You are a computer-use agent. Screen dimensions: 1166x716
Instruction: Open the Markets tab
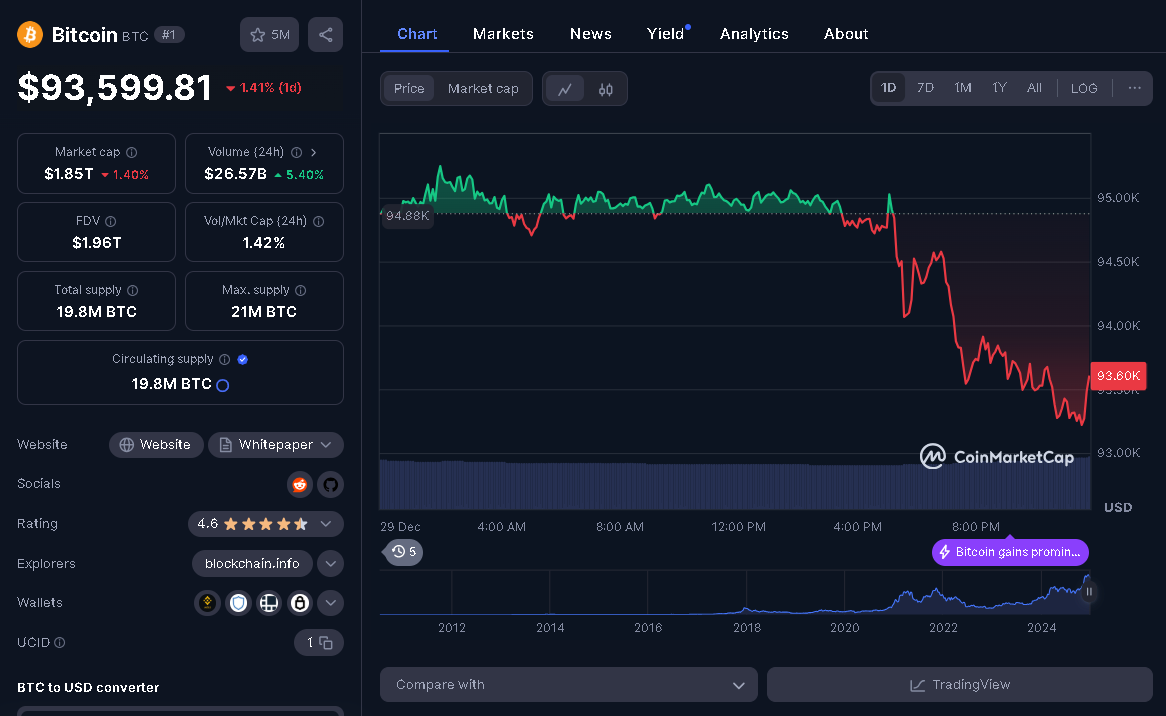pos(503,33)
